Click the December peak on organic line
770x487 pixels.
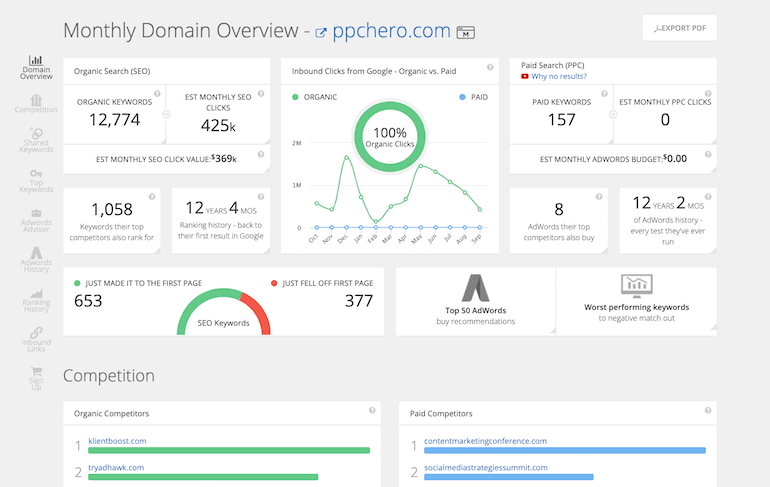(x=346, y=158)
